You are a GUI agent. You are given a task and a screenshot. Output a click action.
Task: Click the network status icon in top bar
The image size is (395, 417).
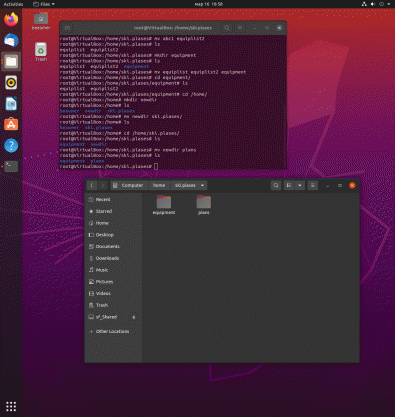tap(364, 4)
